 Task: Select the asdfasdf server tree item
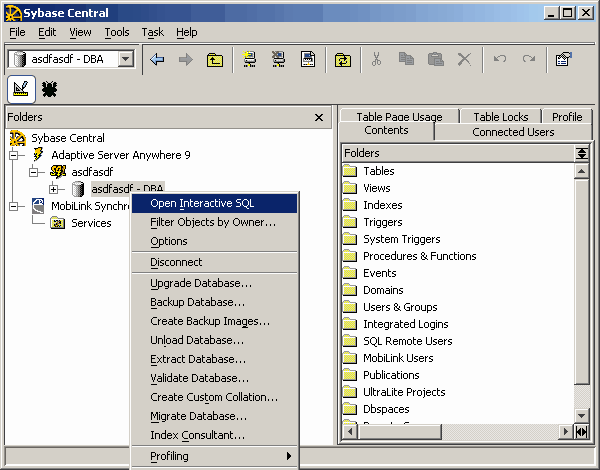(x=92, y=172)
